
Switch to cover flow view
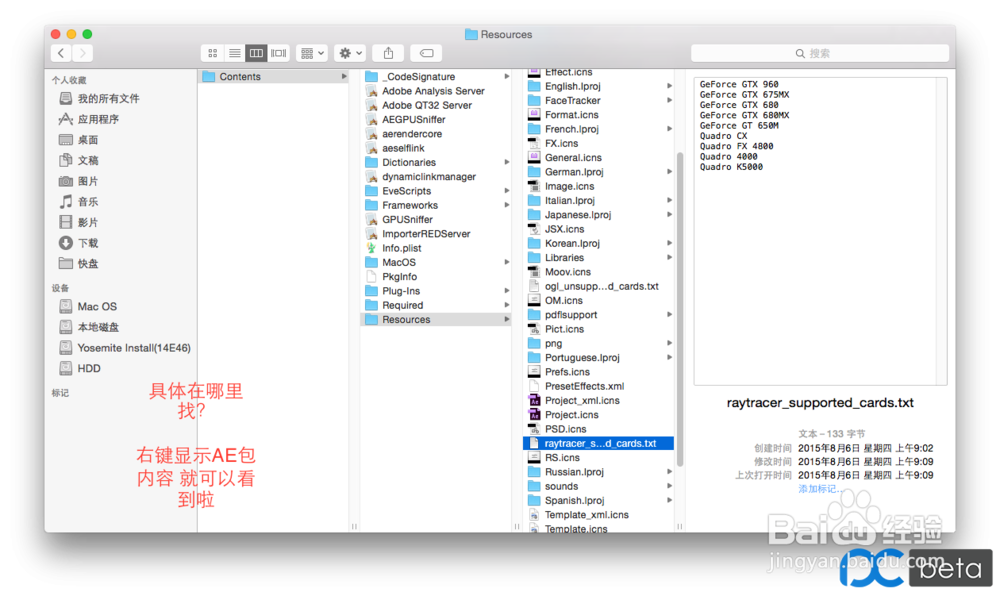coord(278,53)
